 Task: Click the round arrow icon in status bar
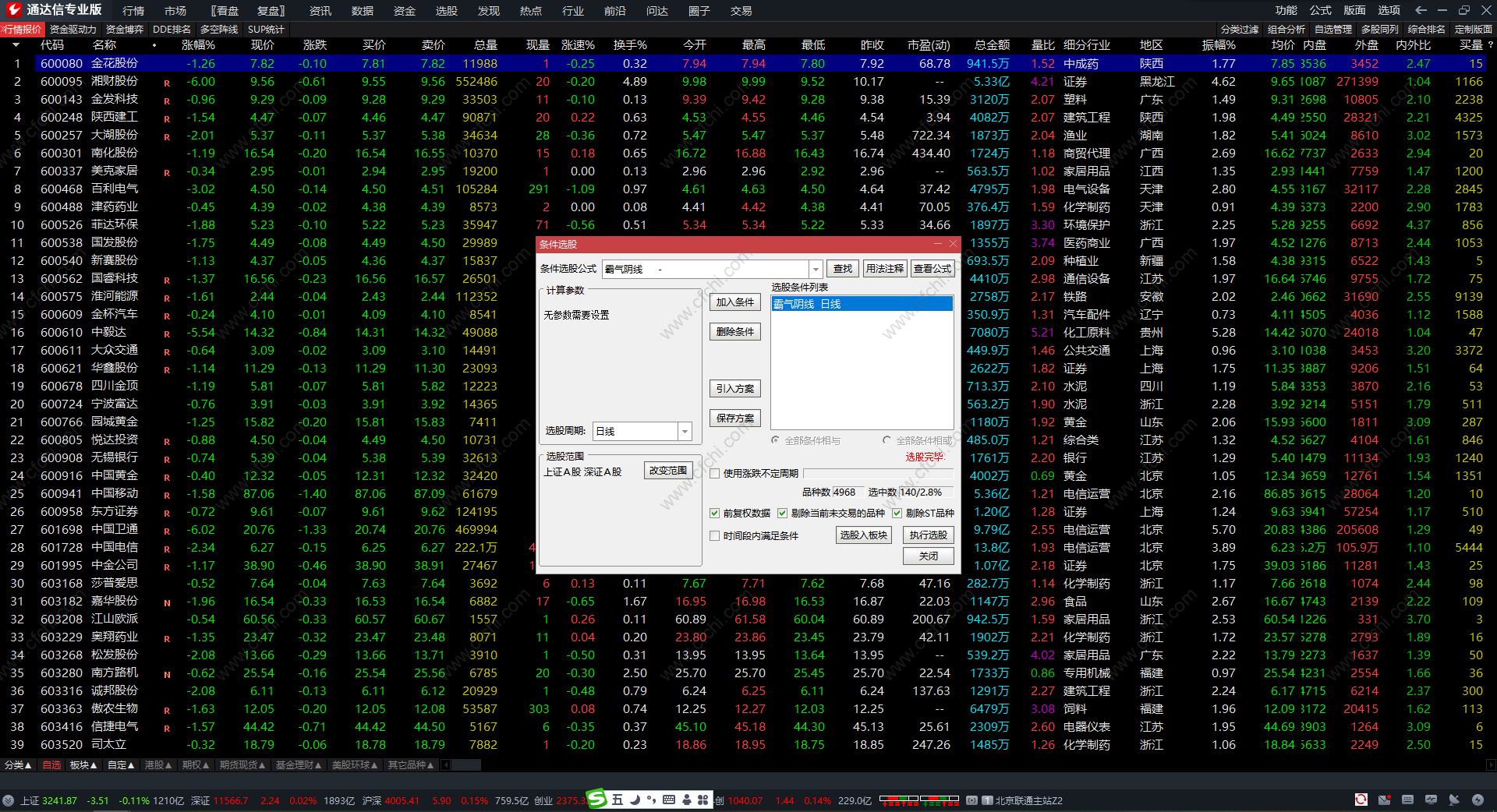coord(8,800)
